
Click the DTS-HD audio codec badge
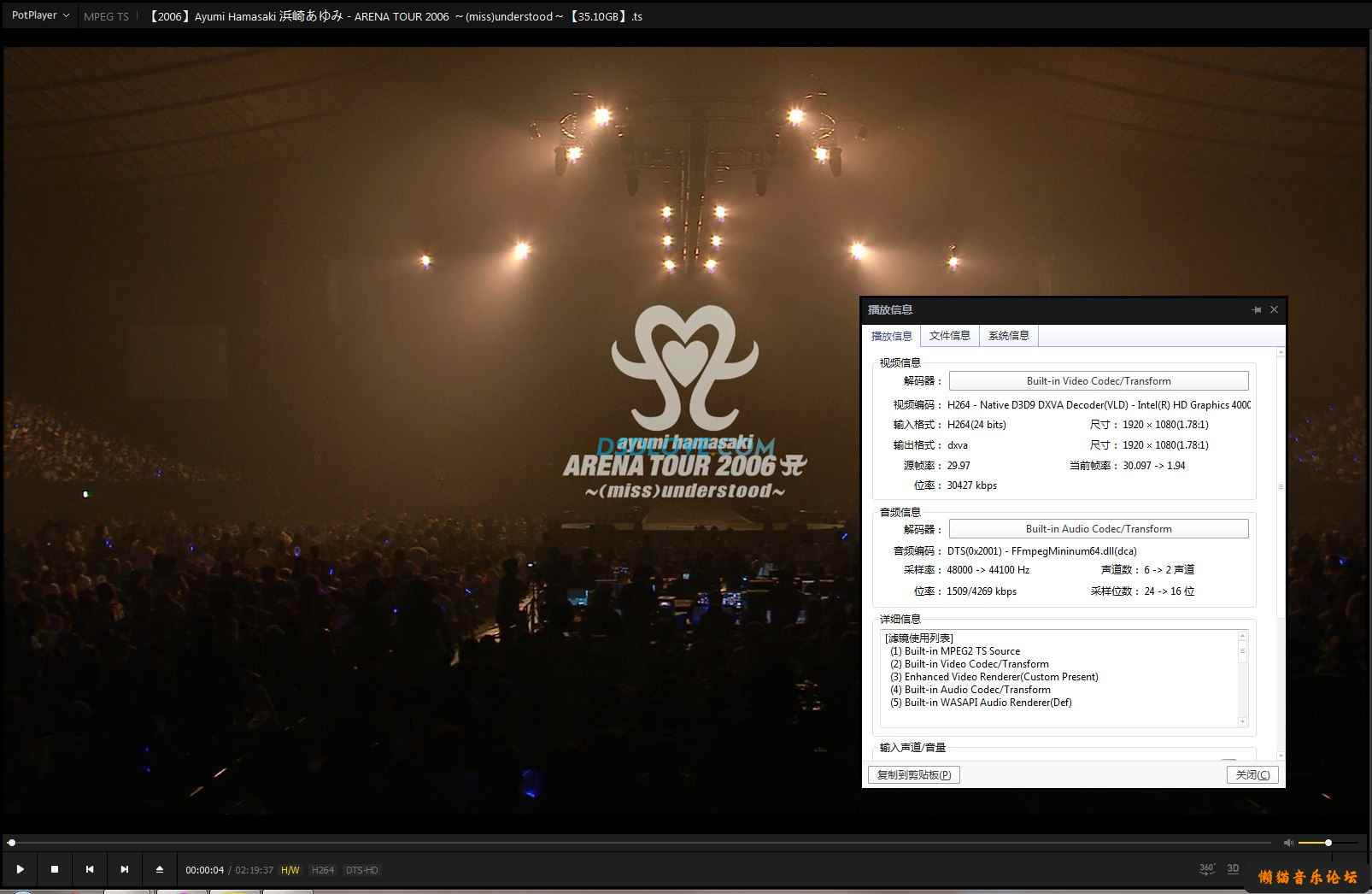click(362, 870)
